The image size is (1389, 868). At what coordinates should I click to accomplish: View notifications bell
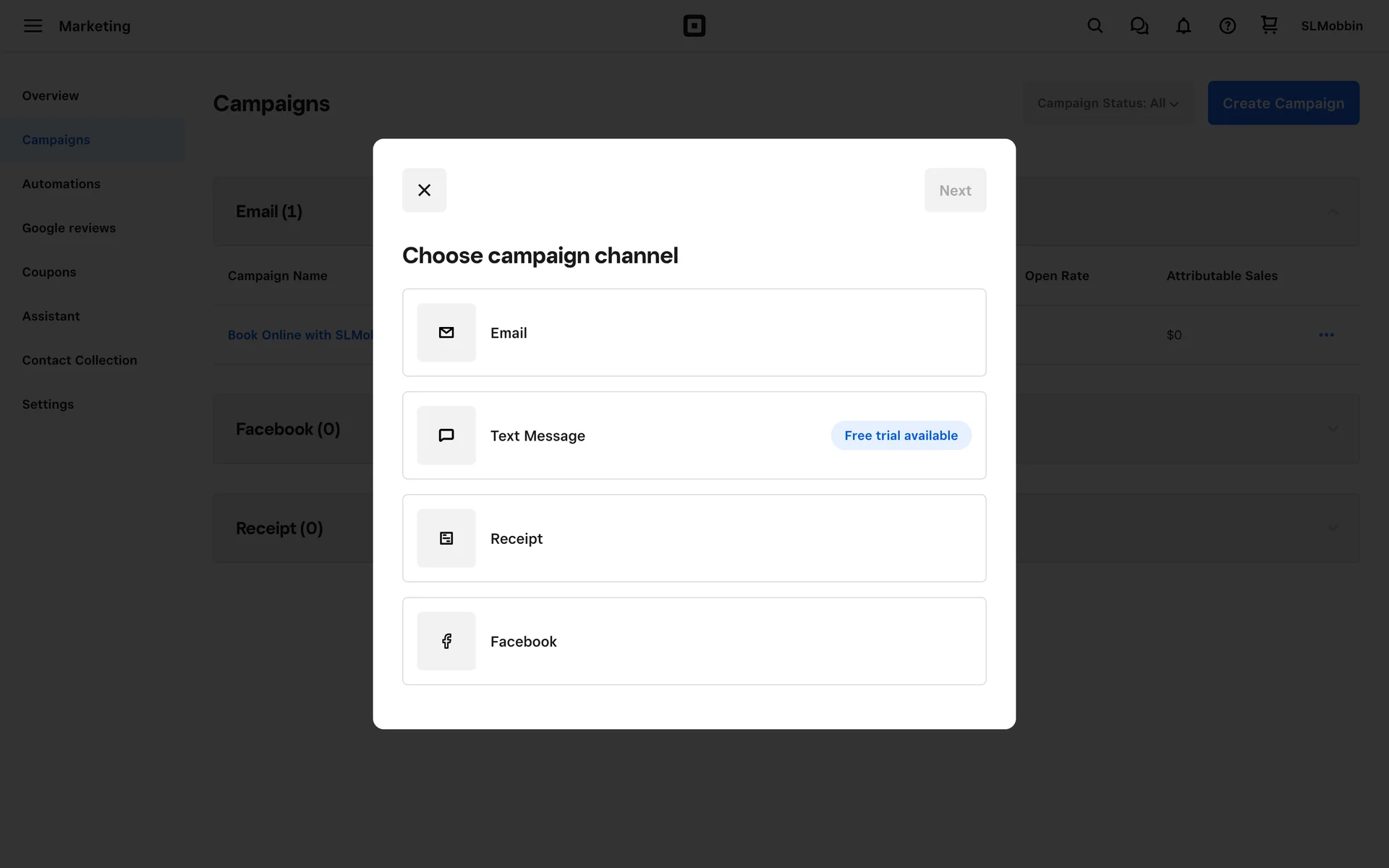pos(1183,26)
